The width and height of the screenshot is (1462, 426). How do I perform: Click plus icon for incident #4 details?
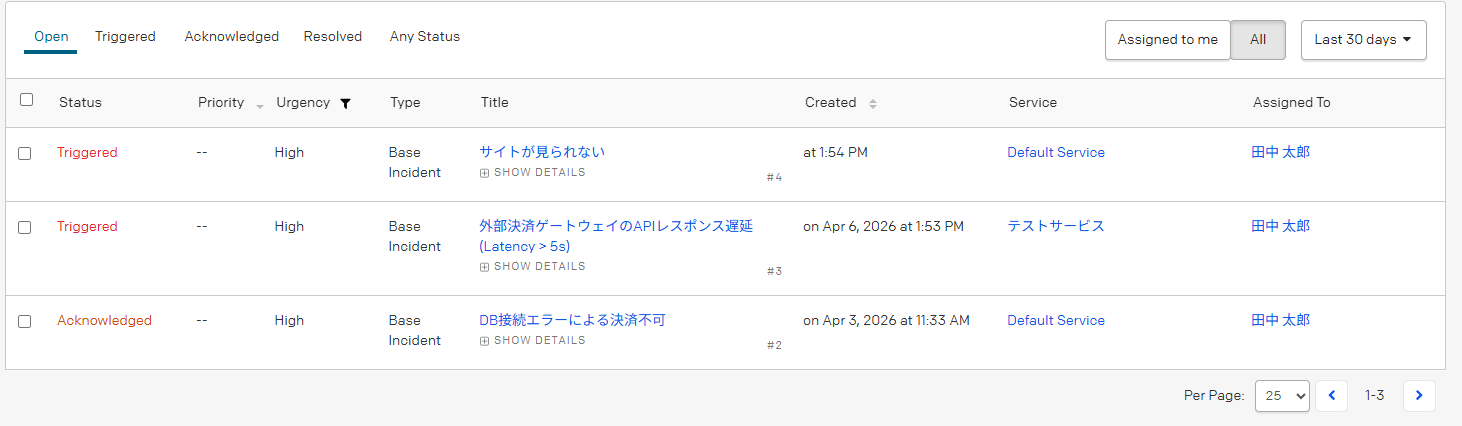point(485,173)
